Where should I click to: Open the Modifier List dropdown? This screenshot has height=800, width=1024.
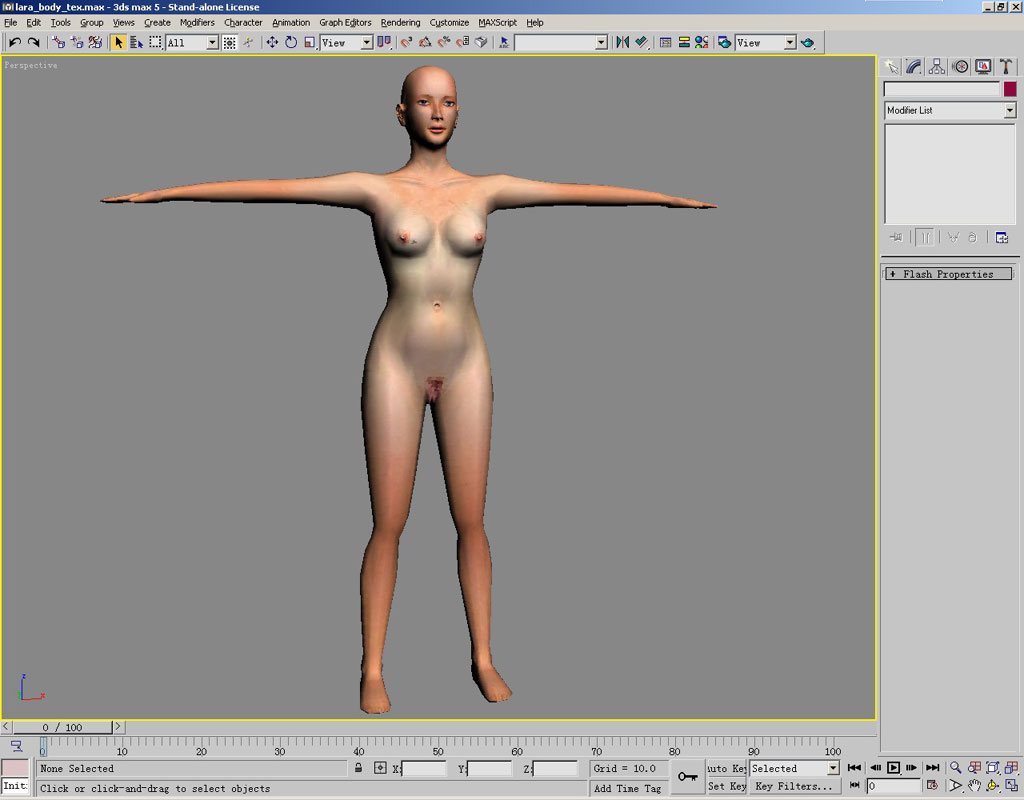(x=1009, y=110)
